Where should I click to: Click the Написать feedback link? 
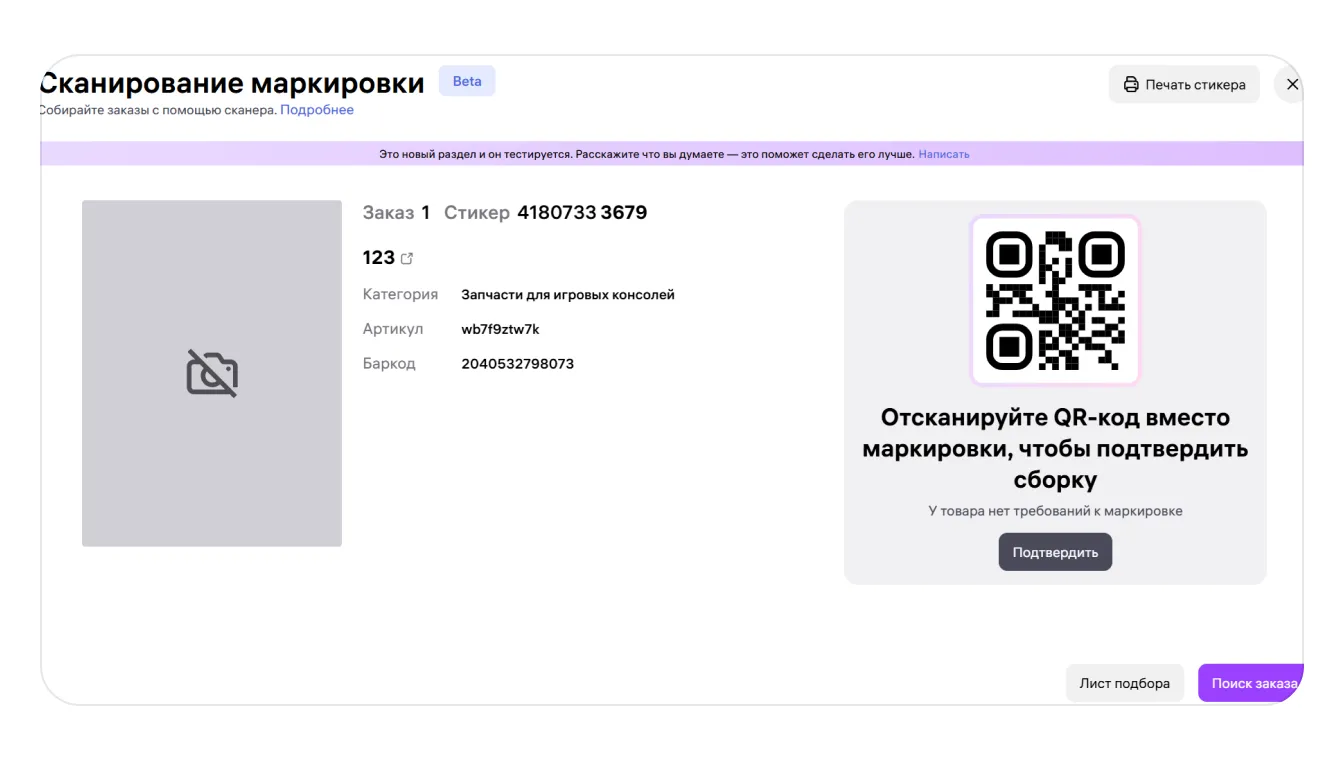[x=943, y=154]
